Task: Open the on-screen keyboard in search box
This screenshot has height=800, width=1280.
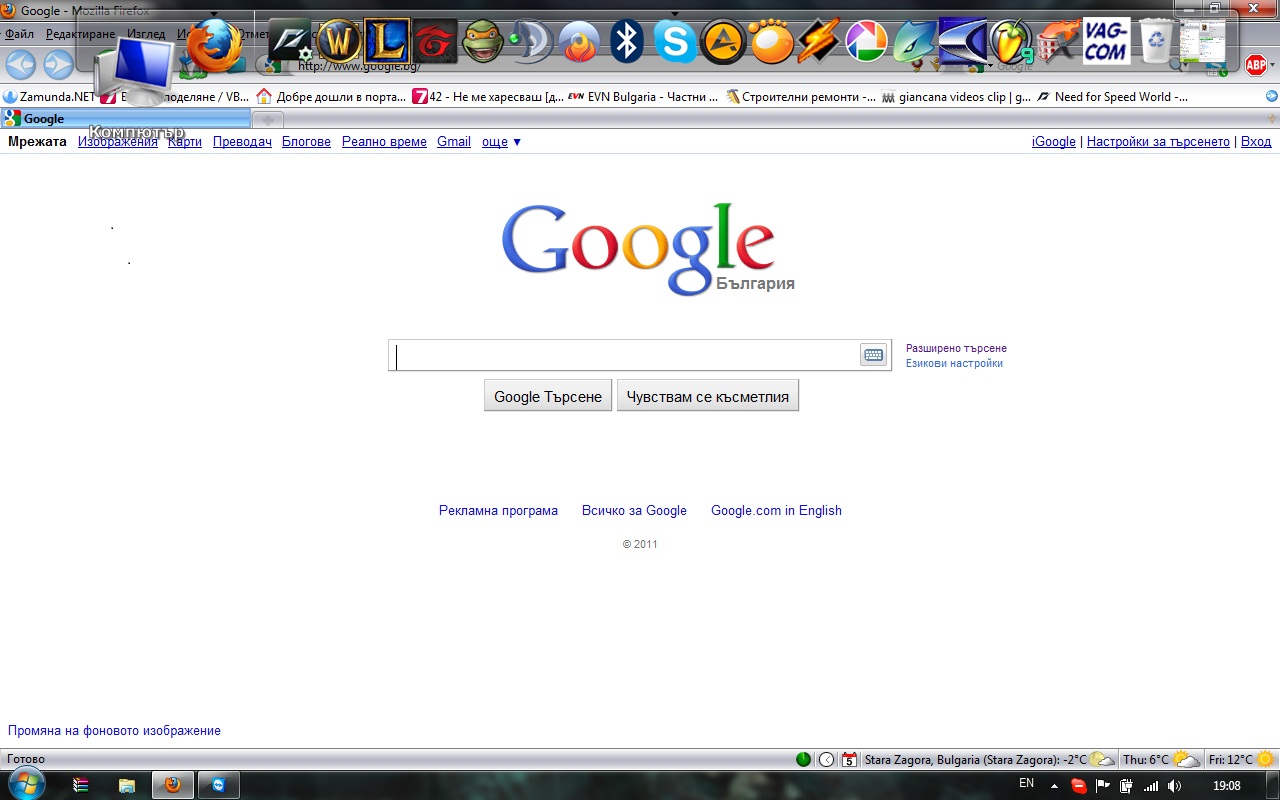Action: [x=873, y=355]
